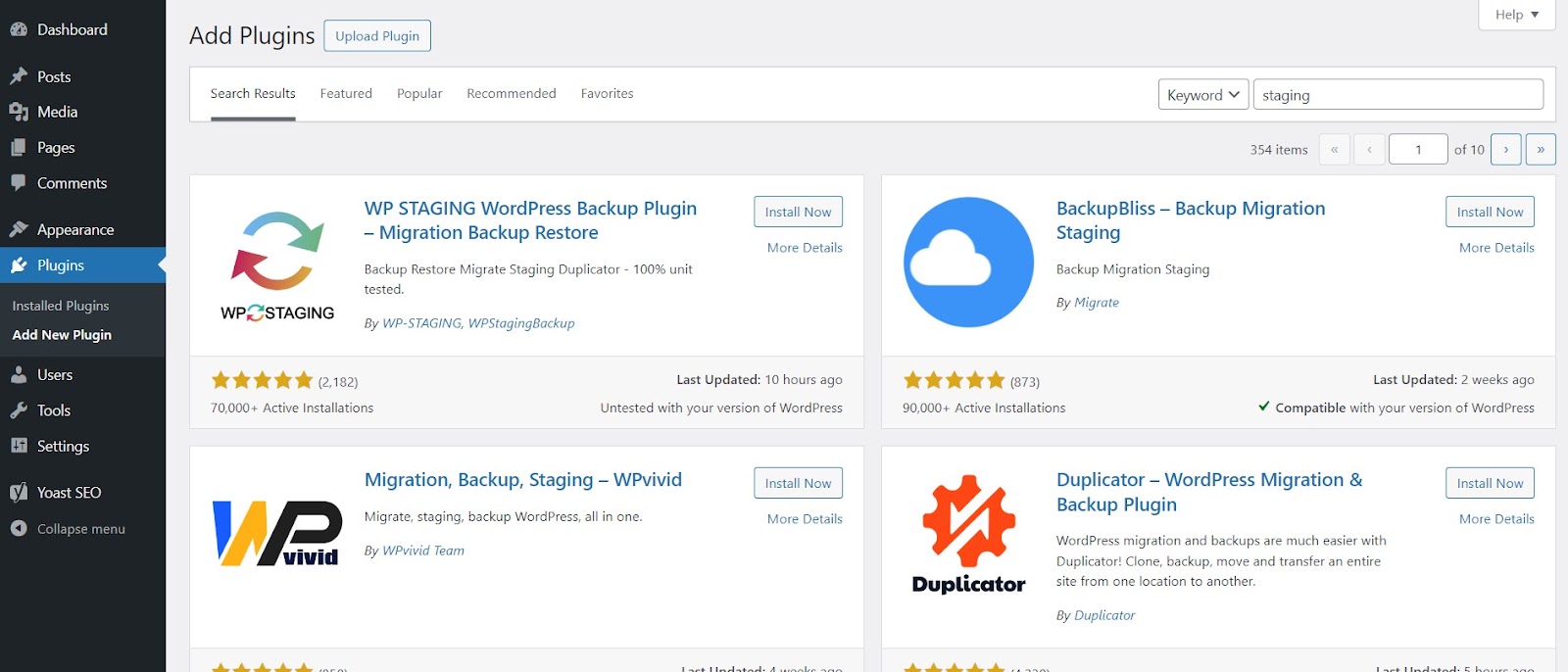Open Duplicator WordPress Migration title link
1568x672 pixels.
pos(1209,492)
